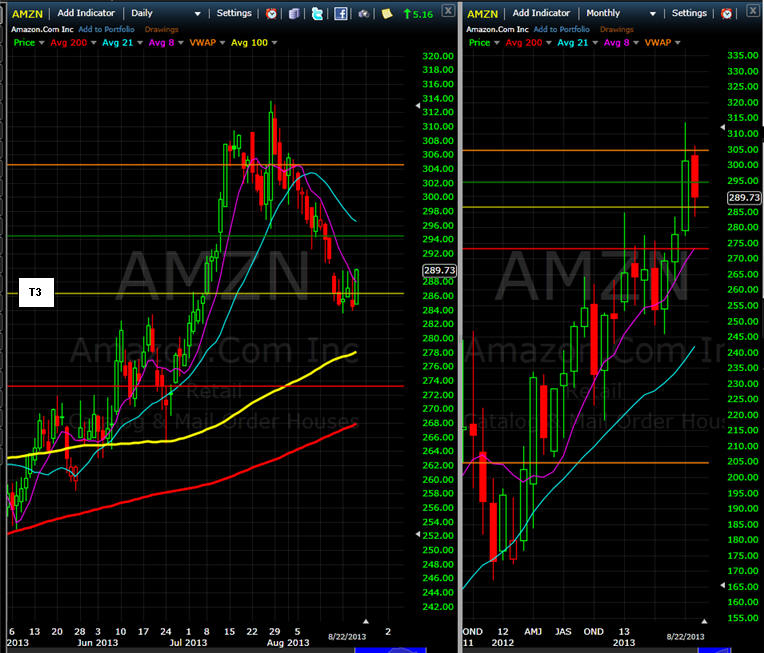Click the 335.00 label on Monthly price axis
The image size is (764, 653).
pyautogui.click(x=743, y=56)
